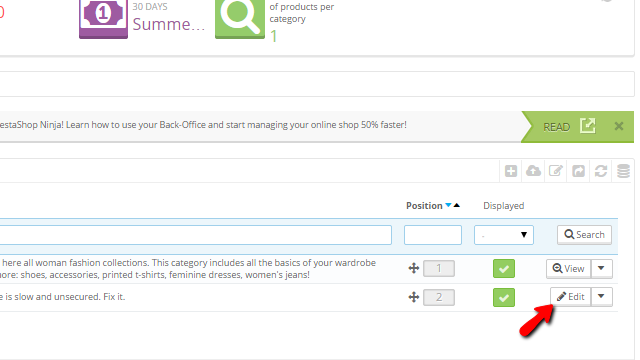Screen dimensions: 640x360
Task: Grab the move handle for position 1 row
Action: (x=413, y=268)
